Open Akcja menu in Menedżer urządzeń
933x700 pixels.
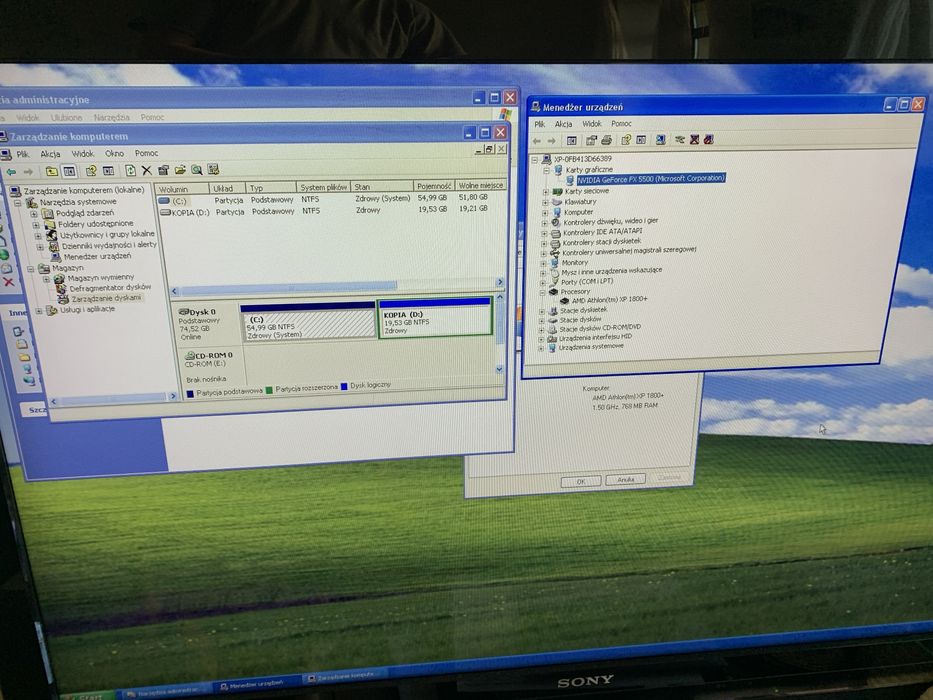[563, 124]
